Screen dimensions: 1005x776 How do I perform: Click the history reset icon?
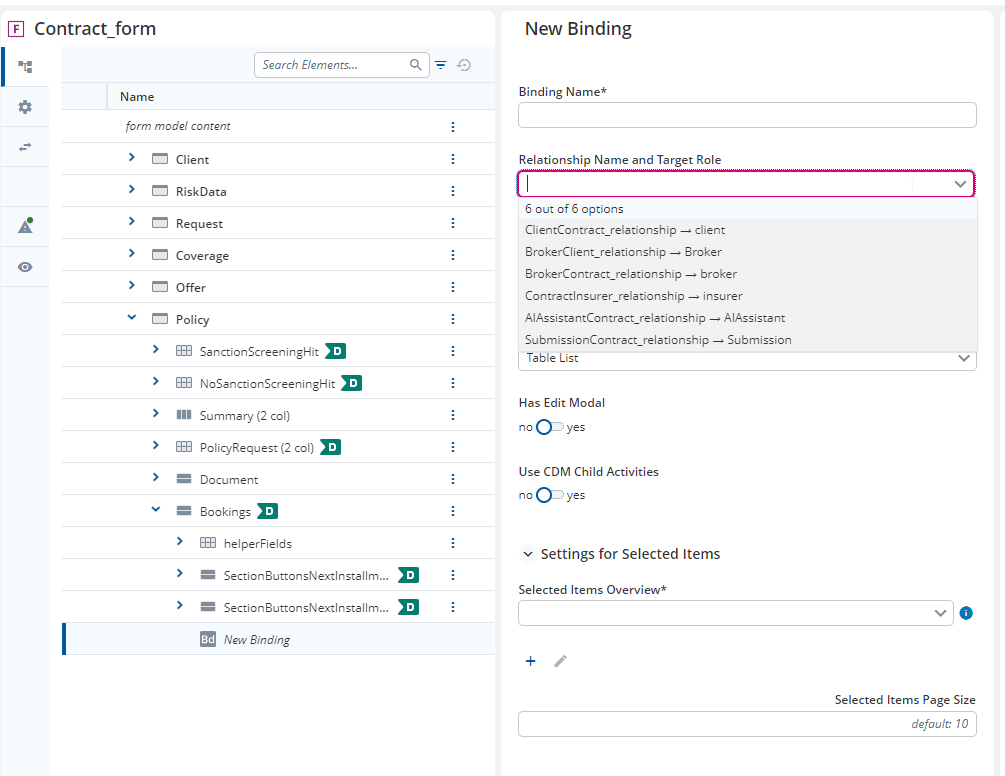coord(464,65)
